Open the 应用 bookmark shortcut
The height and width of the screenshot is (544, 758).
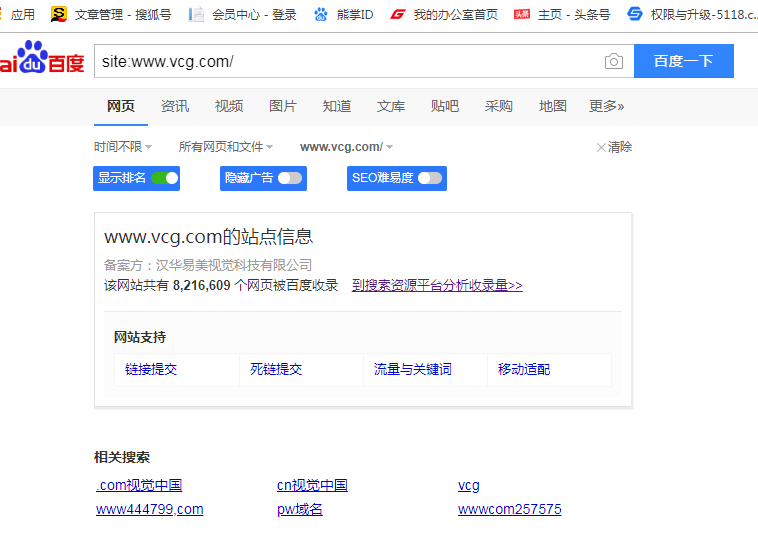[22, 15]
